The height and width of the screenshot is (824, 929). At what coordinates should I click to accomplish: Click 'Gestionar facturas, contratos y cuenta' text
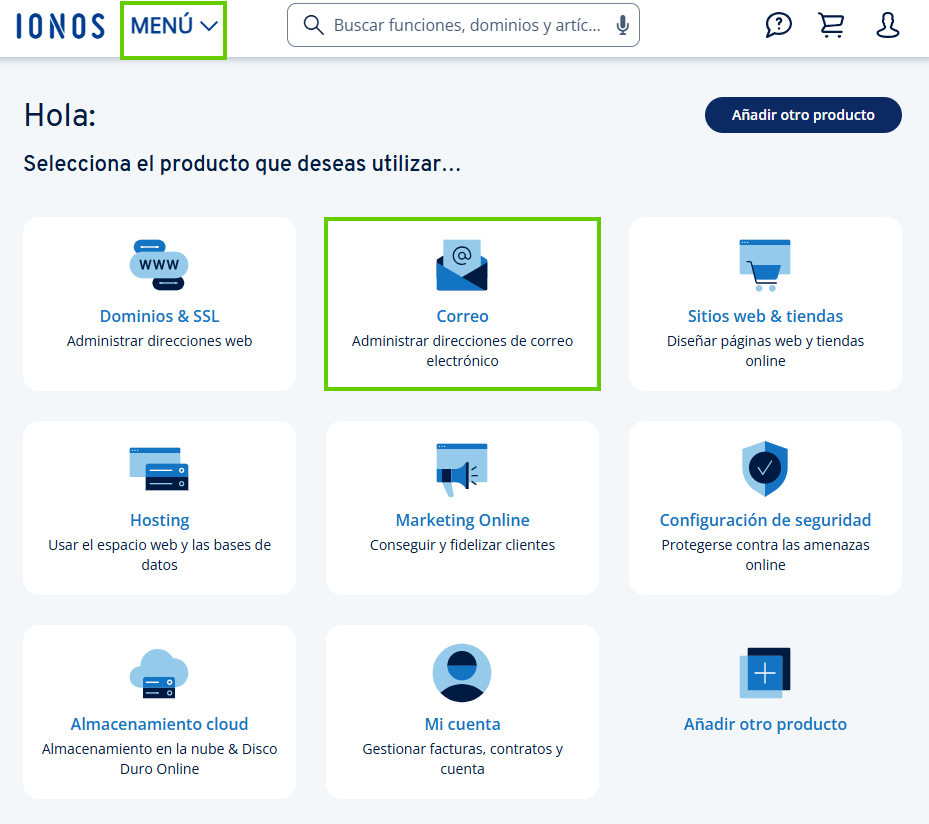pyautogui.click(x=462, y=759)
